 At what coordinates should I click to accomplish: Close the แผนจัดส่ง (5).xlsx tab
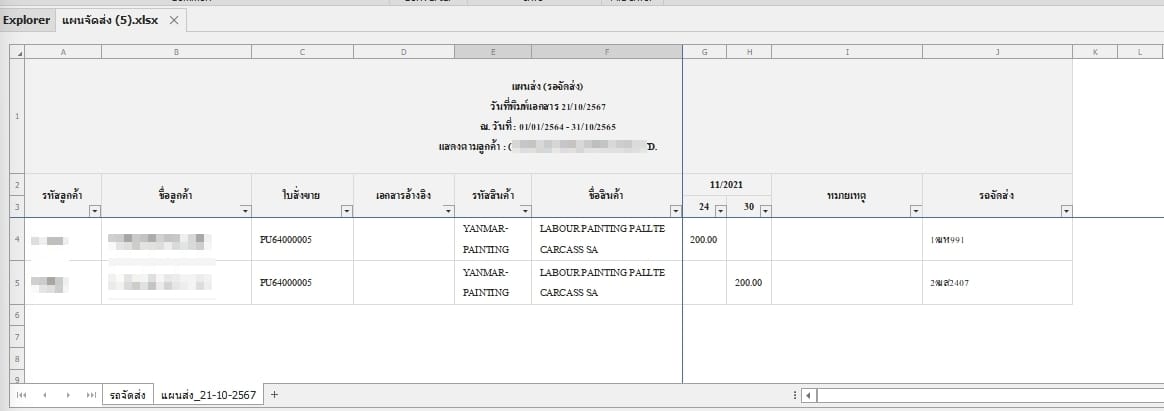point(174,20)
